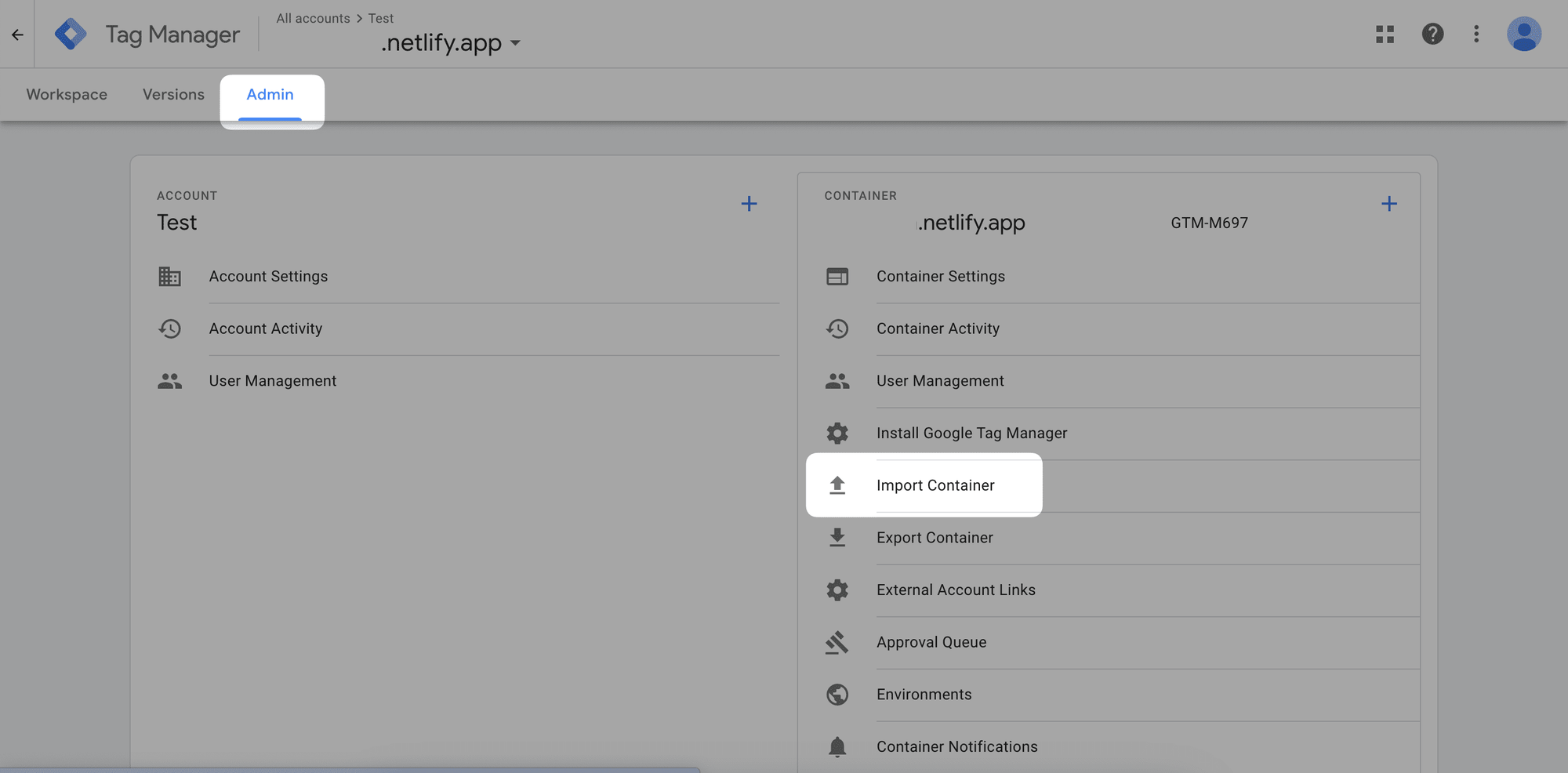Click the Container Activity history icon
The image size is (1568, 773).
point(837,328)
